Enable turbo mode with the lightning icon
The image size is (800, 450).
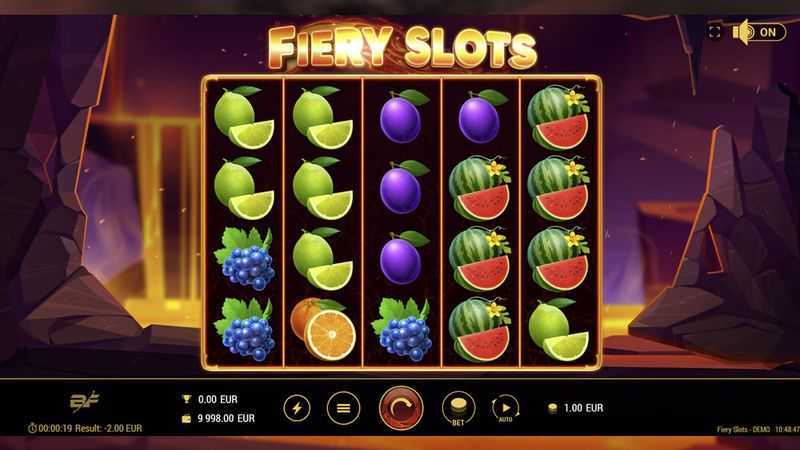(x=297, y=408)
